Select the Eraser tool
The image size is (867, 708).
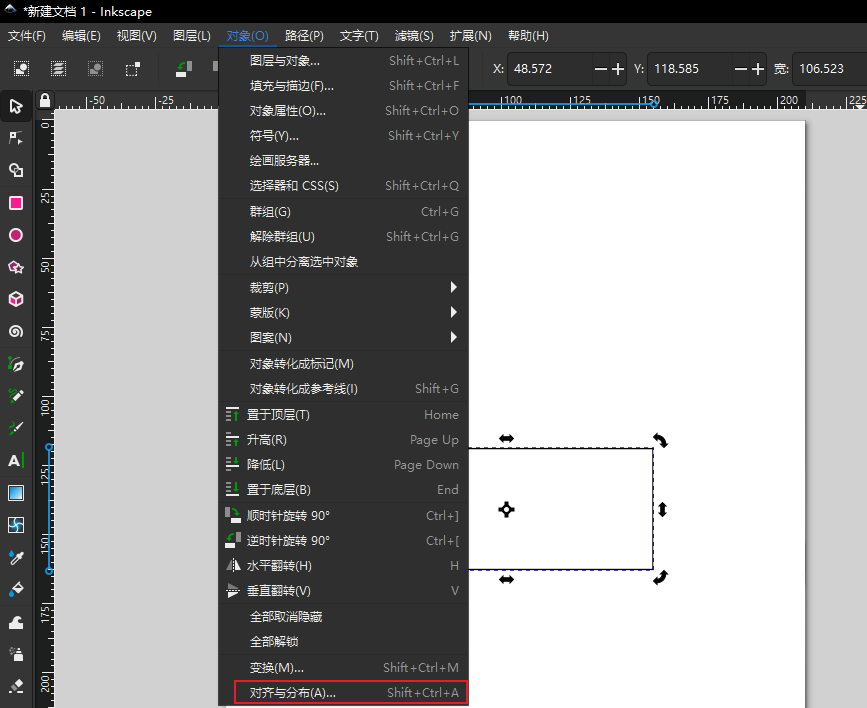pyautogui.click(x=16, y=686)
